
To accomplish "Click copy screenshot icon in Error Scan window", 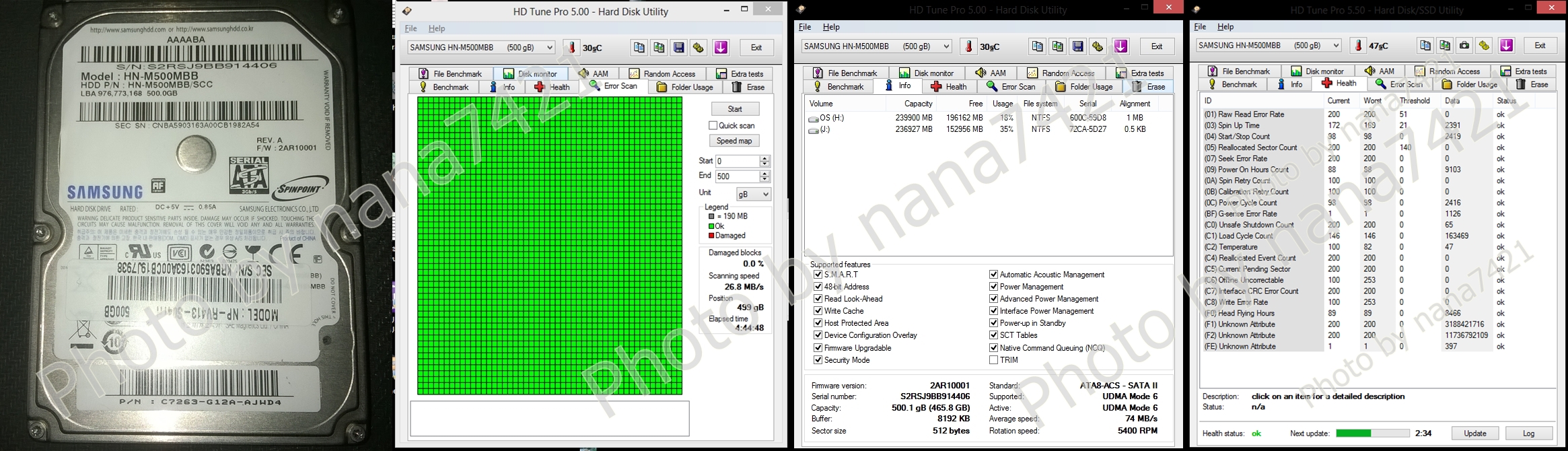I will coord(659,47).
